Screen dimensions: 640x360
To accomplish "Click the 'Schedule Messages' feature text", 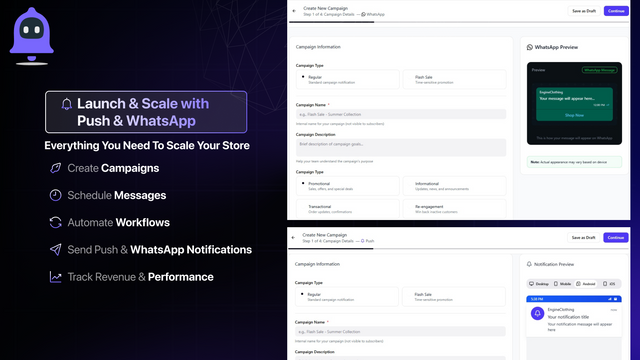I will coord(117,196).
